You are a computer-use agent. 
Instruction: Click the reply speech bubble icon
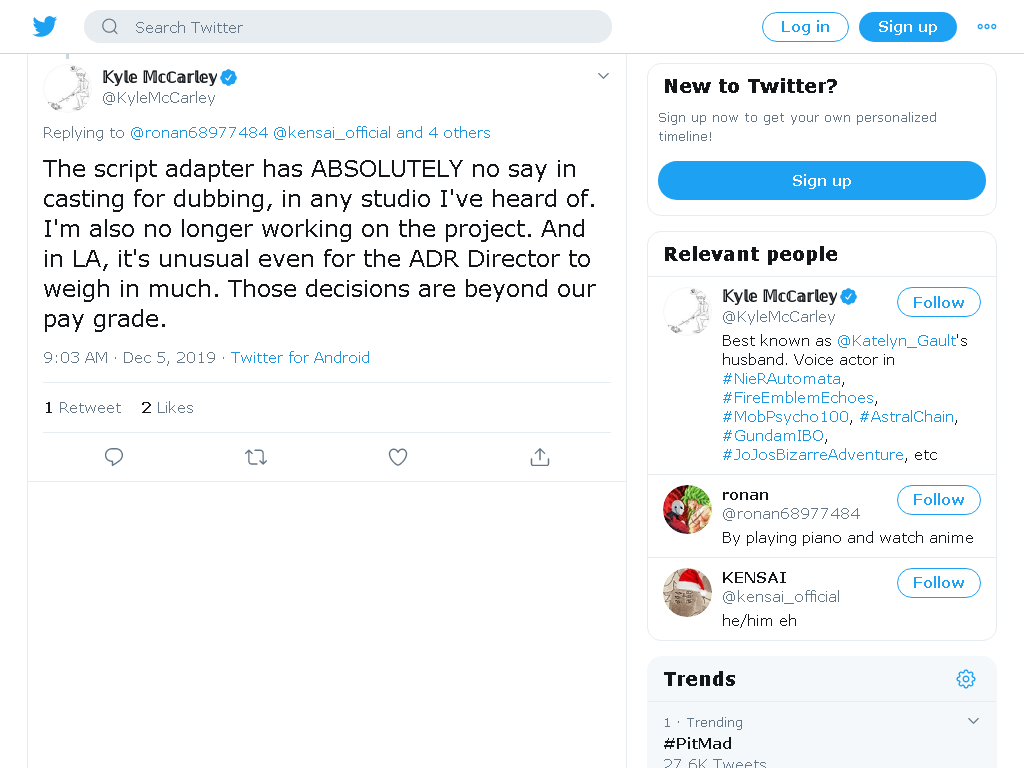[x=114, y=456]
